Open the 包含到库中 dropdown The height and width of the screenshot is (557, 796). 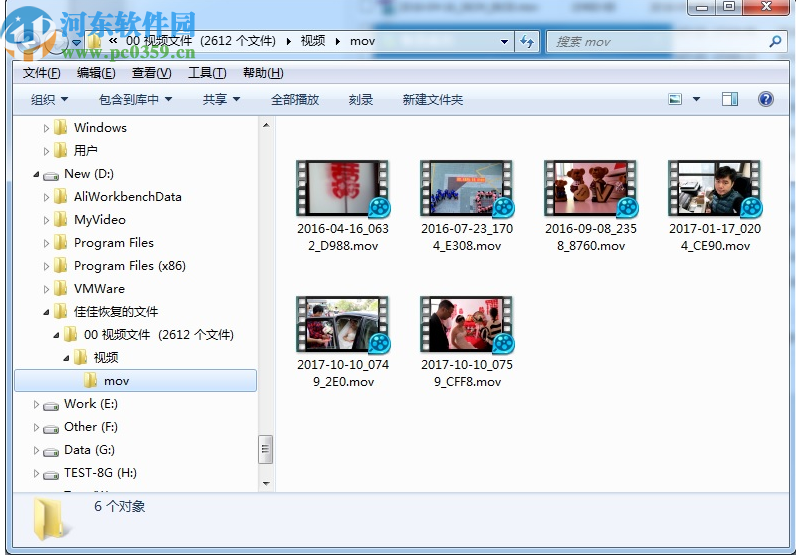click(135, 100)
